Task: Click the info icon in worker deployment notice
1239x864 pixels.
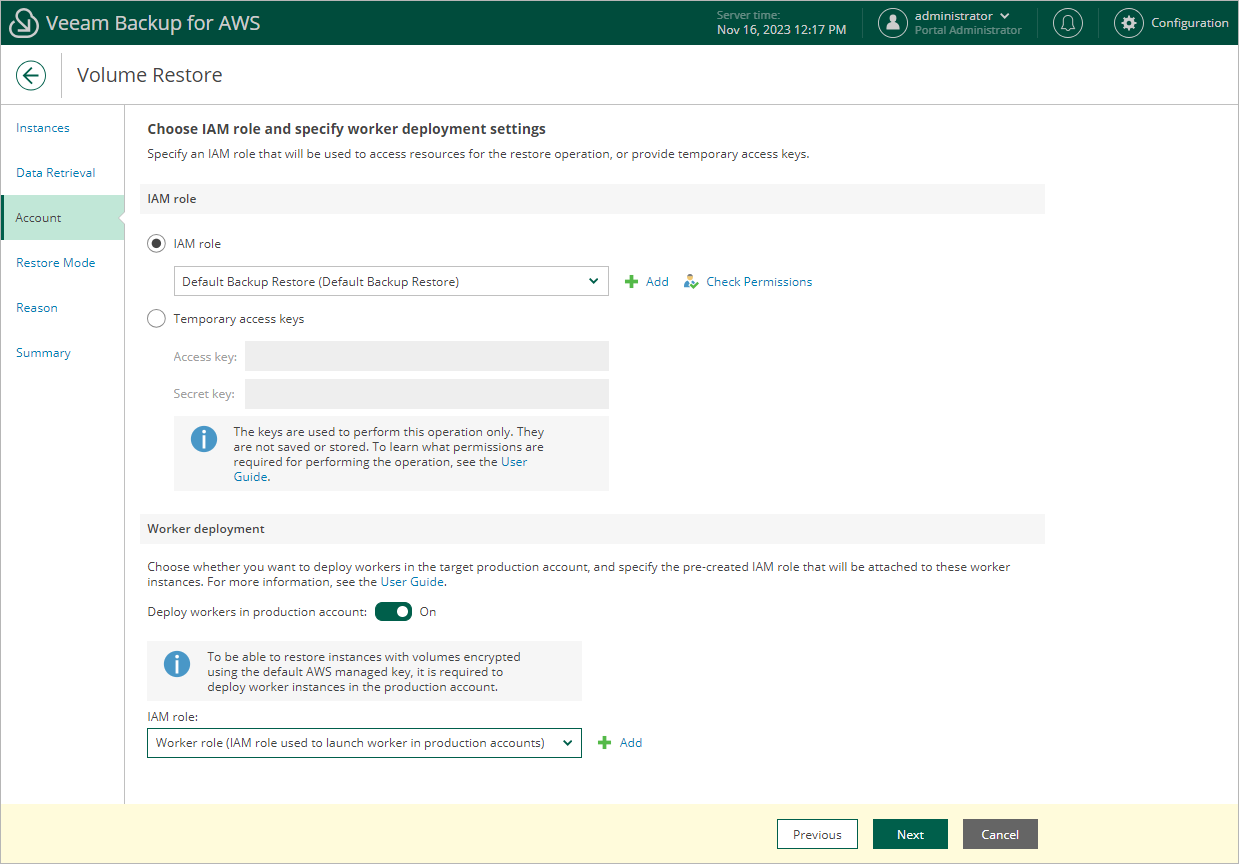Action: [x=177, y=664]
